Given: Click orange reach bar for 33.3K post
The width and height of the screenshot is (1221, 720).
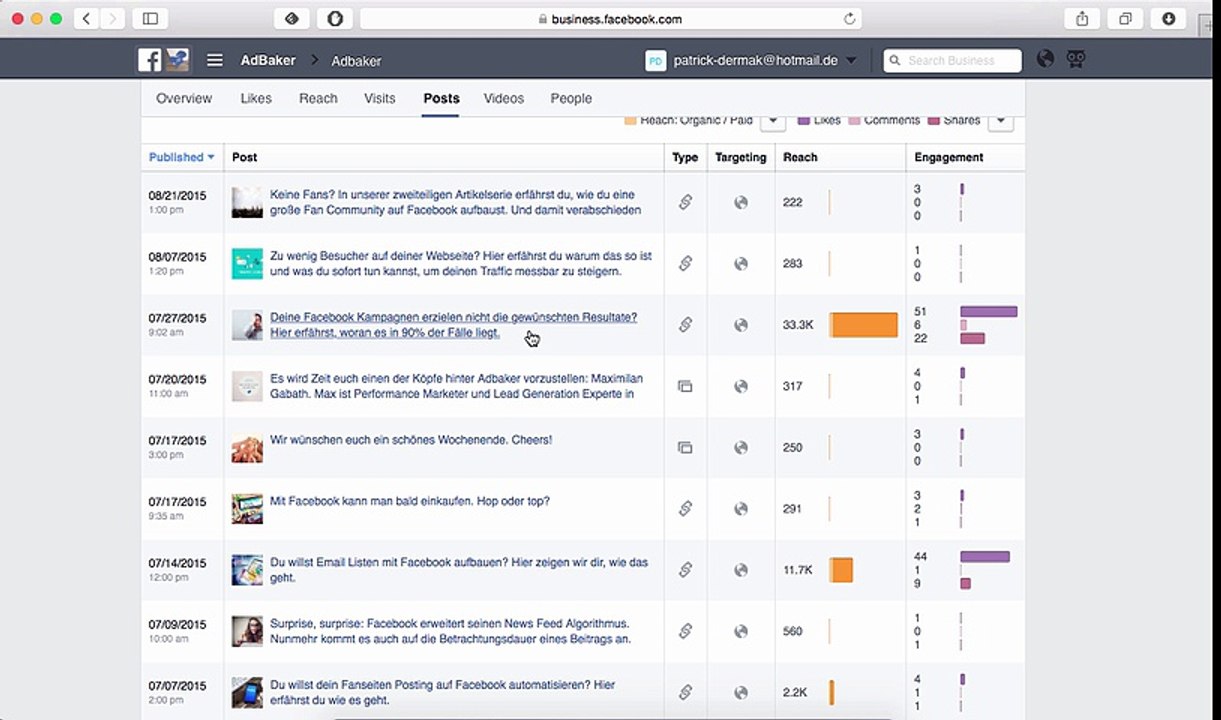Looking at the screenshot, I should coord(864,325).
